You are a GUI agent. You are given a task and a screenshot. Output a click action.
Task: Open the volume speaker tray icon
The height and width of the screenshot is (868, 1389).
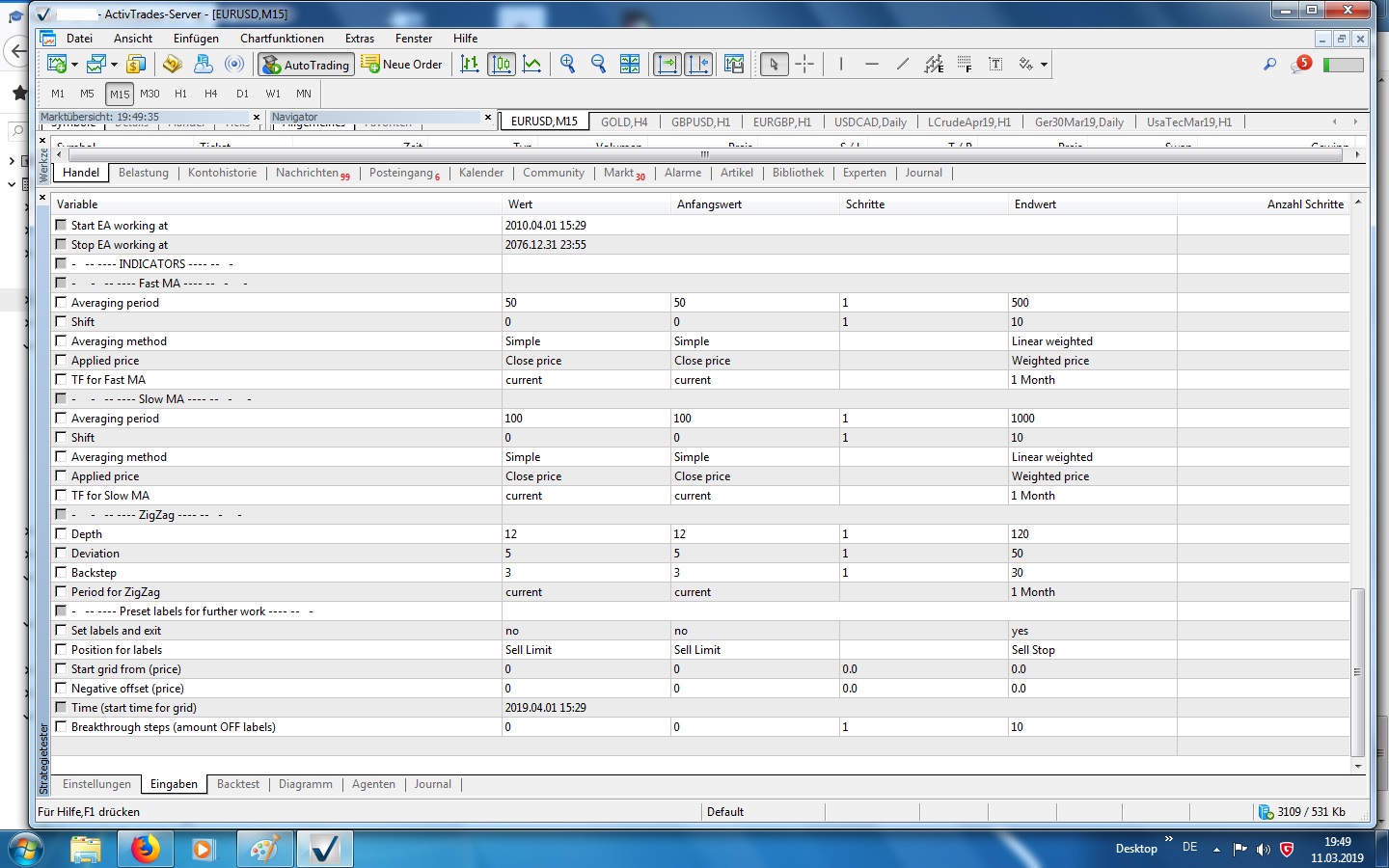point(1264,850)
